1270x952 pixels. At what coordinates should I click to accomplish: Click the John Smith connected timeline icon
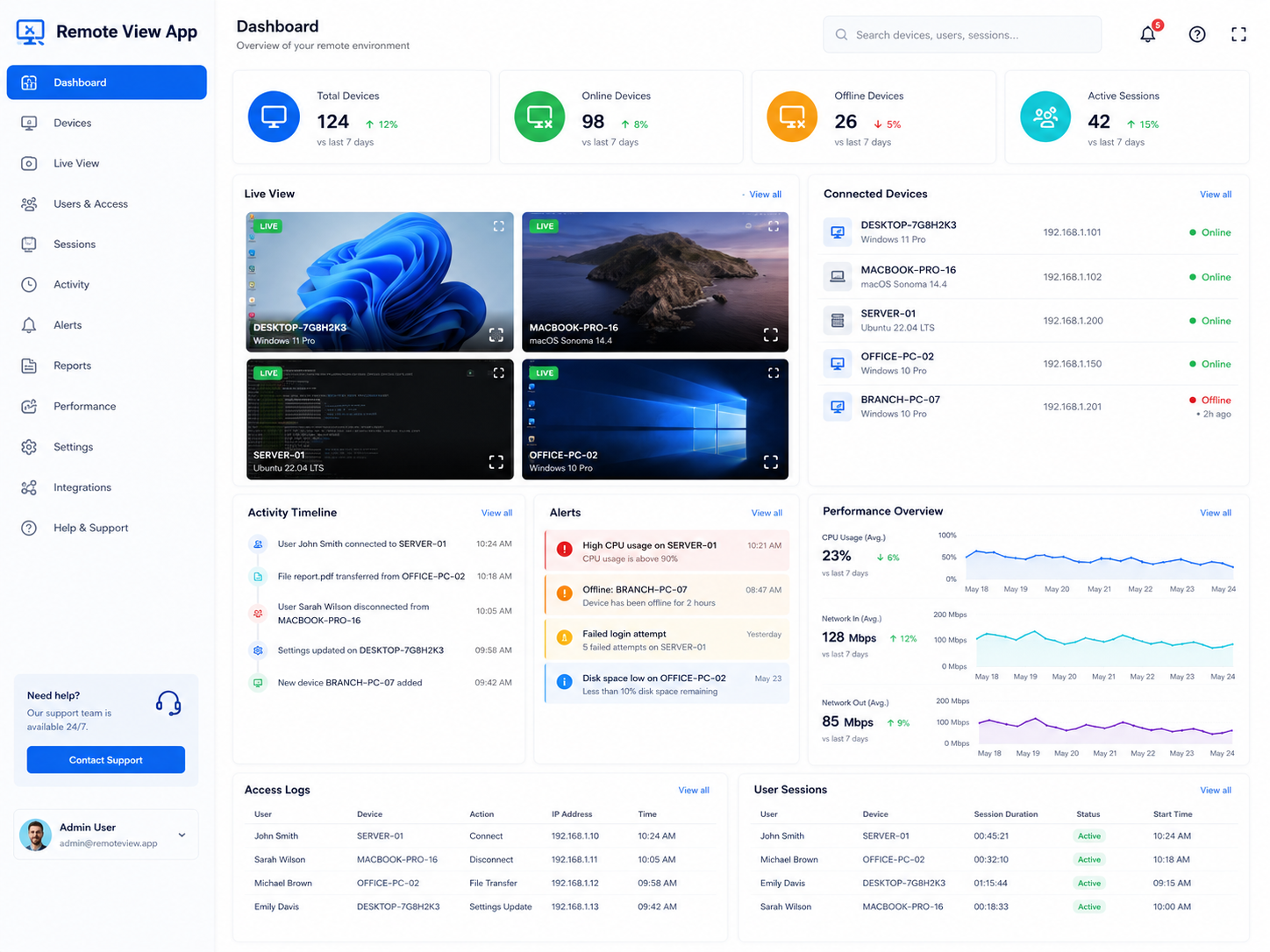pos(258,543)
